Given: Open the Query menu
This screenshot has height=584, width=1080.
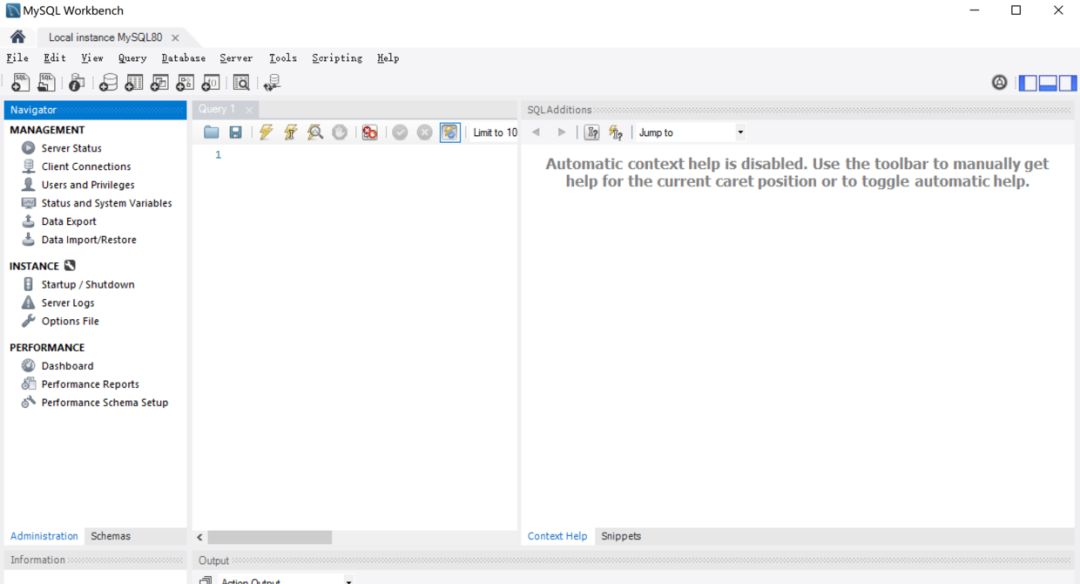Looking at the screenshot, I should click(x=132, y=58).
